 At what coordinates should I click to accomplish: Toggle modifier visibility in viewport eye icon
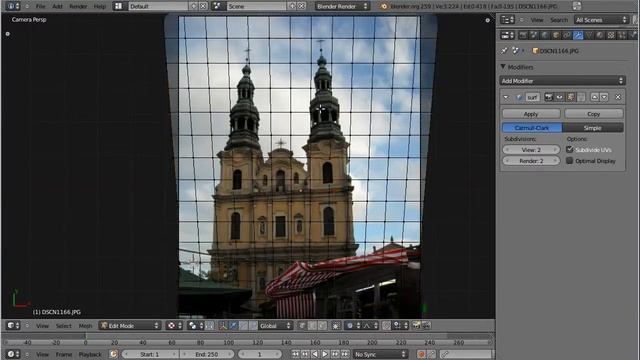click(560, 97)
